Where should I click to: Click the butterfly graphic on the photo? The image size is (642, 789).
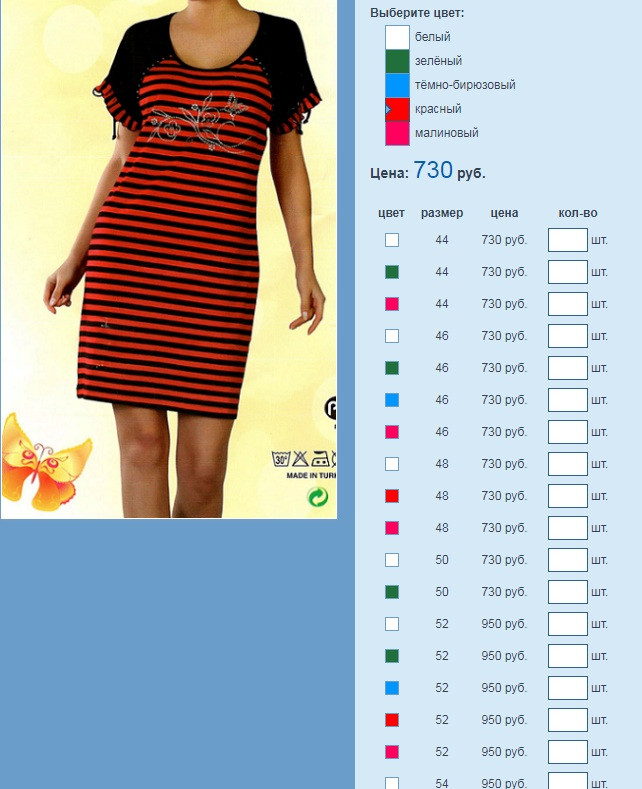coord(46,463)
